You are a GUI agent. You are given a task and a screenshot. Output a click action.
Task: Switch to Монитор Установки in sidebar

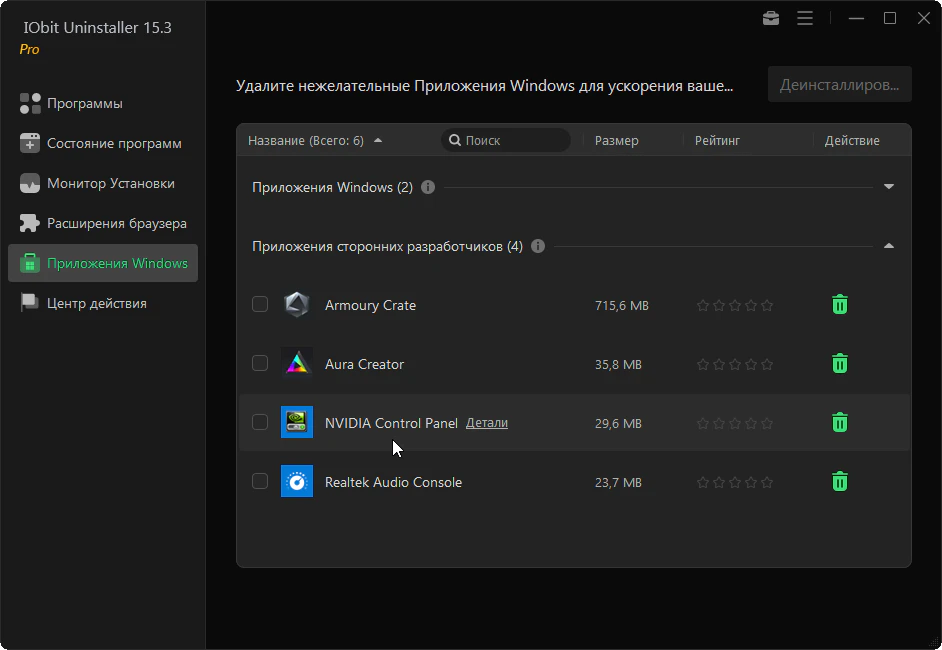pos(110,184)
